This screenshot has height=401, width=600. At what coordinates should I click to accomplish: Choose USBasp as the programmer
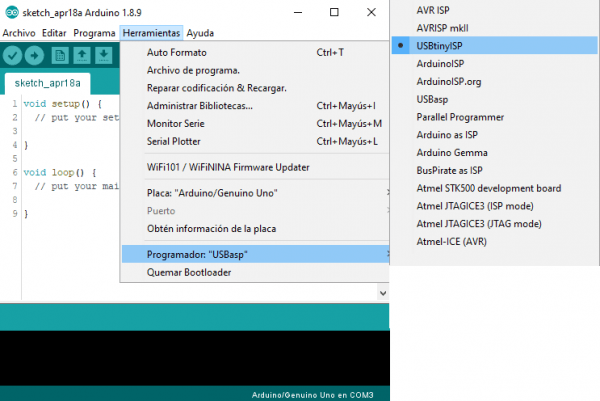coord(432,99)
